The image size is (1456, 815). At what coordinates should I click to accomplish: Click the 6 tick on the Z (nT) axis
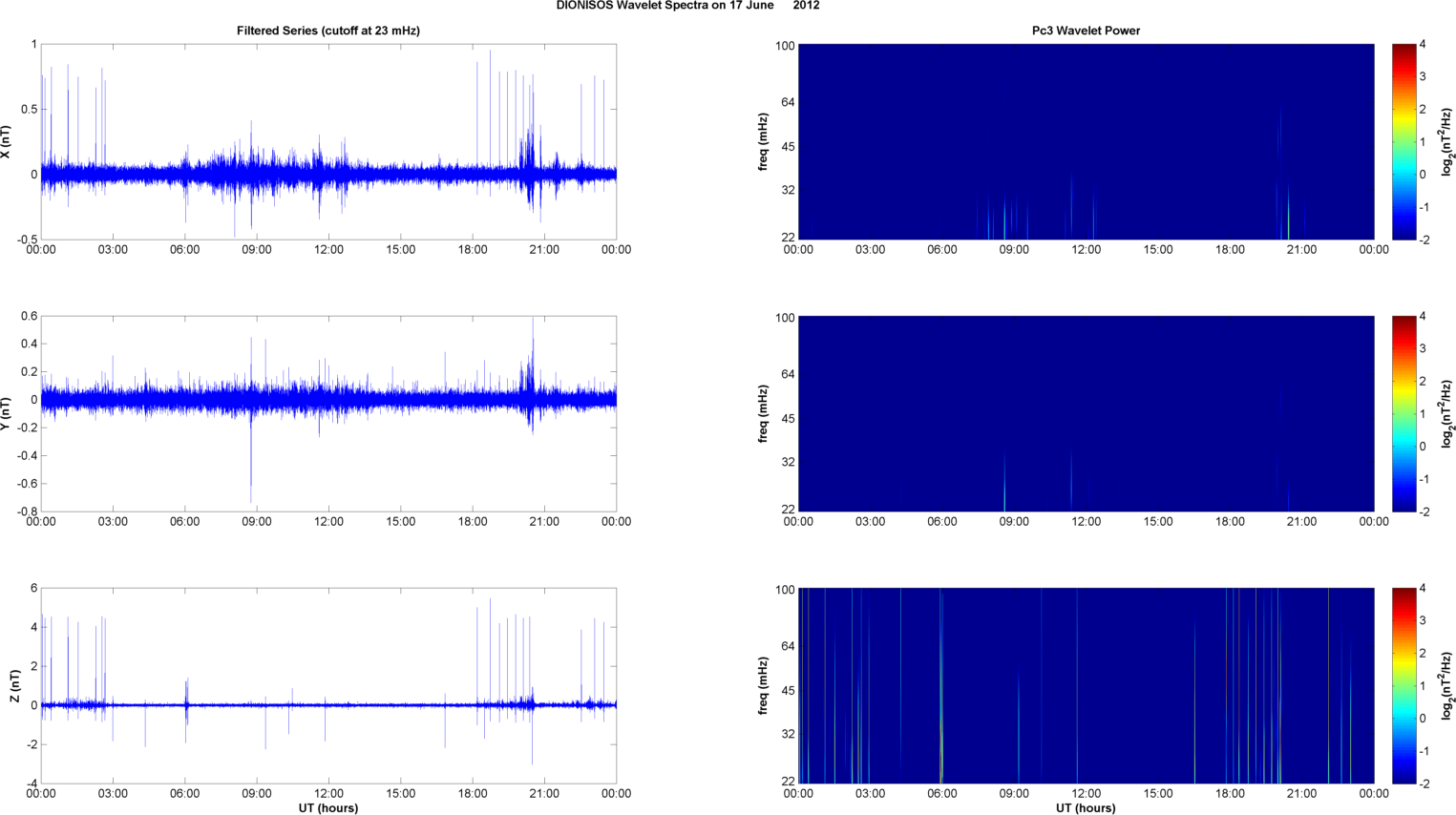point(33,589)
